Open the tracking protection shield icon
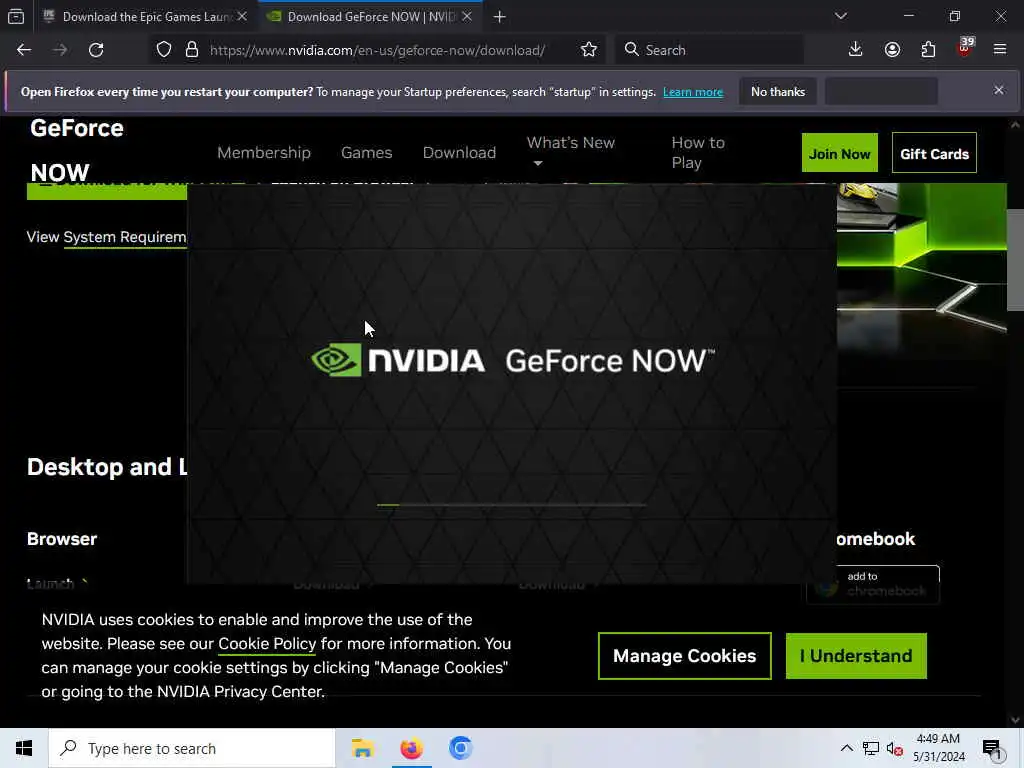 coord(164,50)
